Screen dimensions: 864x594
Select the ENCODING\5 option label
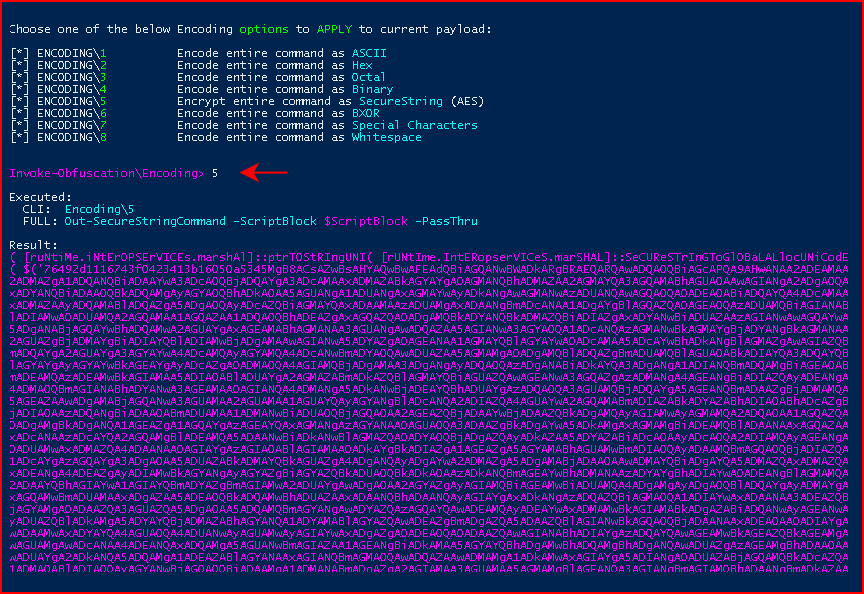[x=72, y=101]
